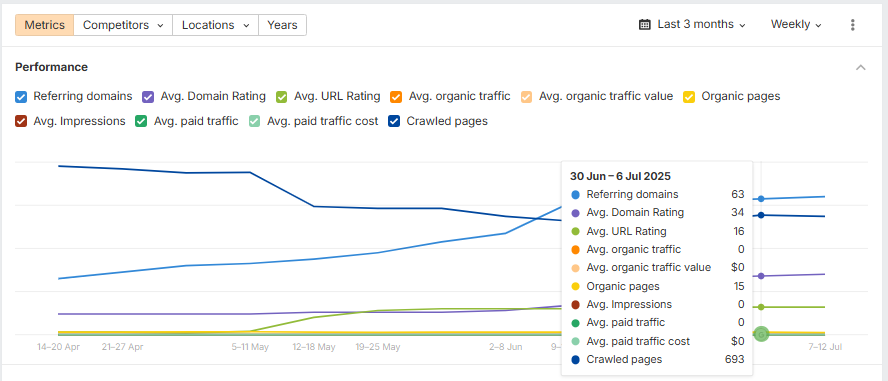Click the Organic pages row in tooltip

tap(657, 286)
